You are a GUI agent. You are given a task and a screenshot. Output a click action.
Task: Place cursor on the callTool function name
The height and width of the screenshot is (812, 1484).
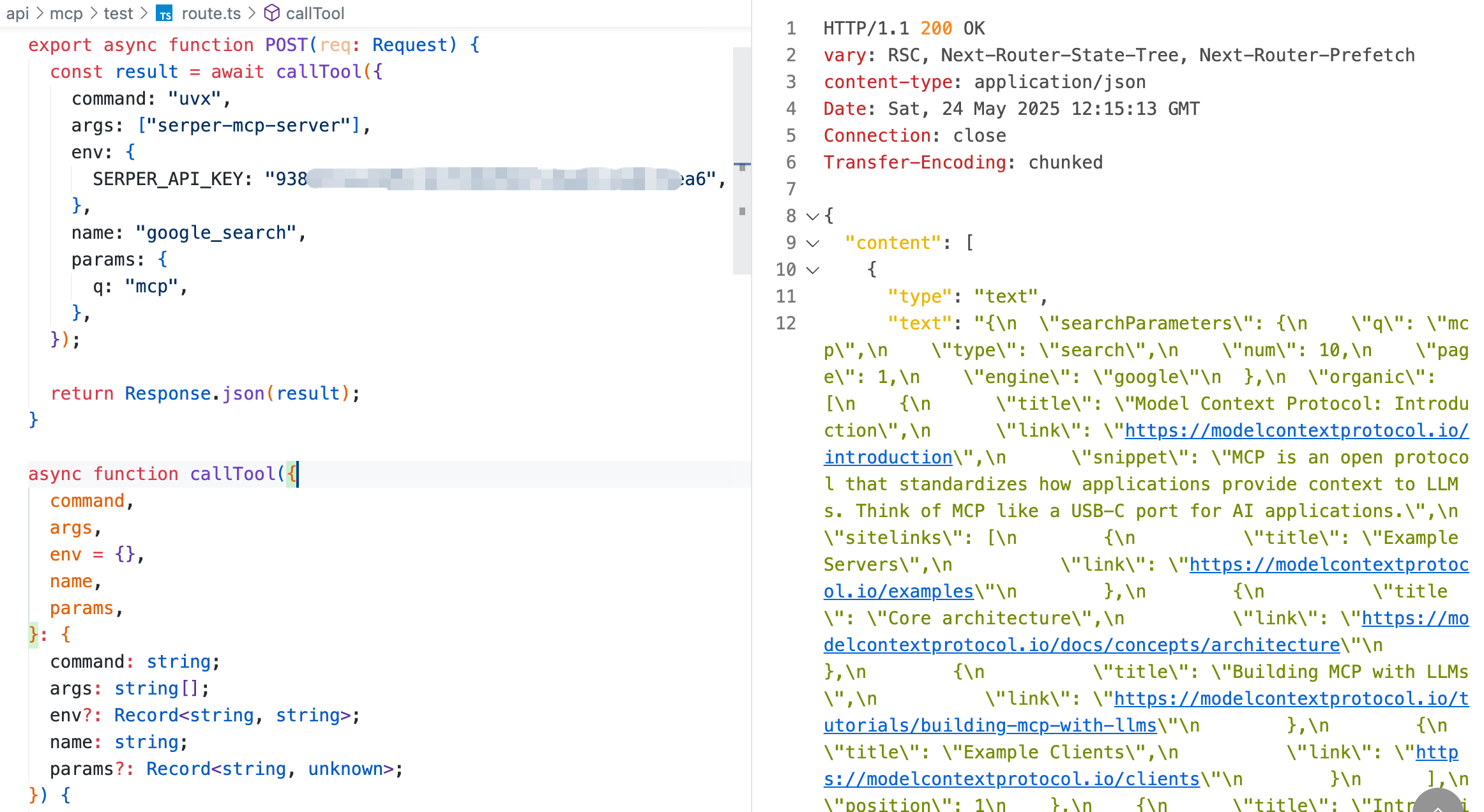(232, 474)
